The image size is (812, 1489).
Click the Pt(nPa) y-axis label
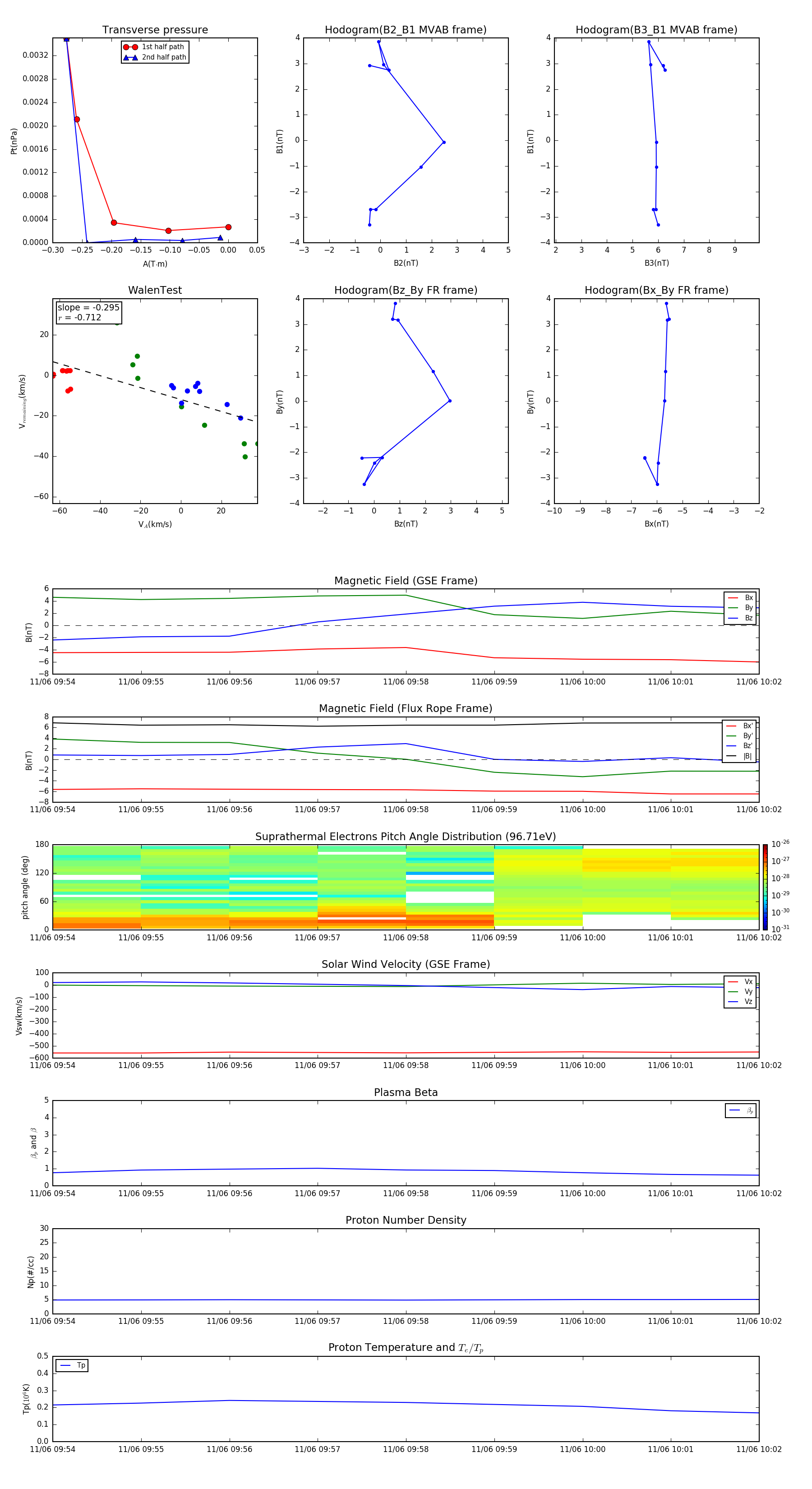(x=14, y=141)
